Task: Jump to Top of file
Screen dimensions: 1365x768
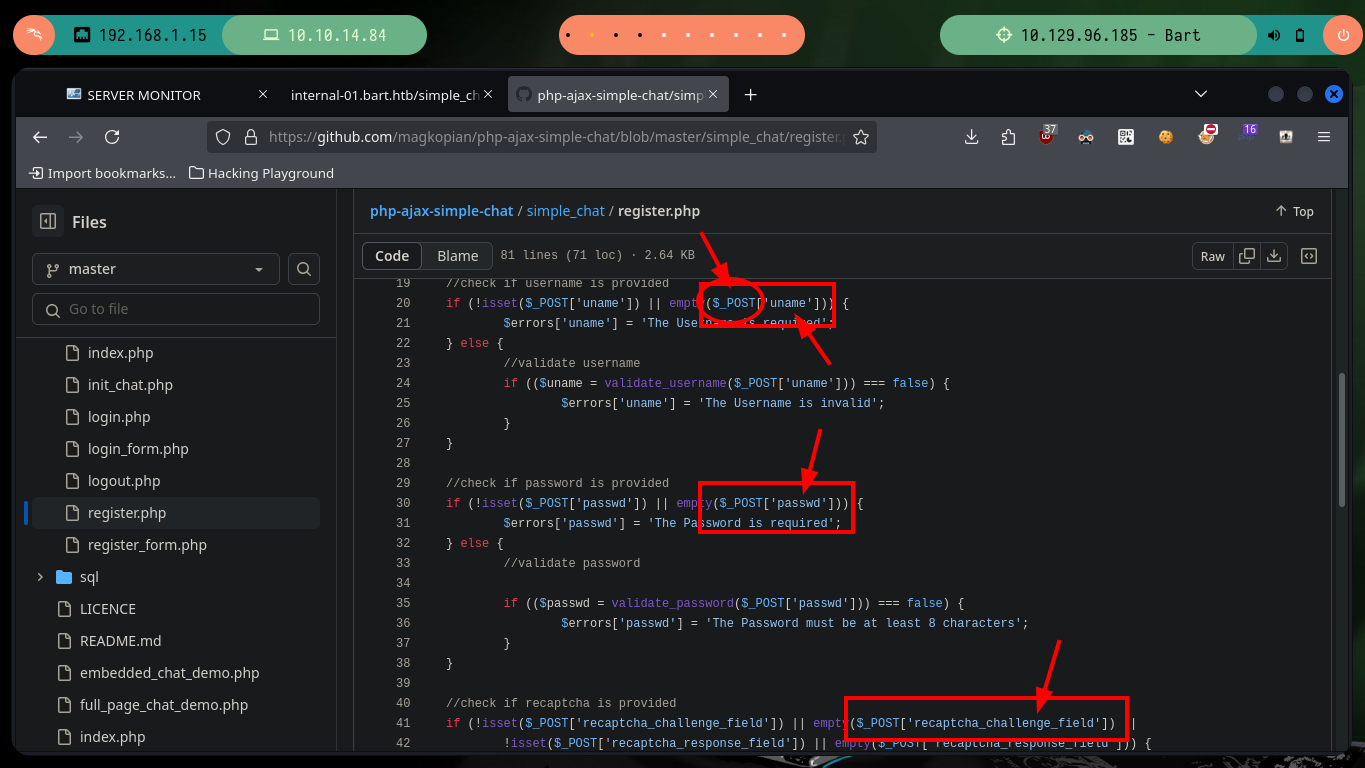Action: [1294, 211]
